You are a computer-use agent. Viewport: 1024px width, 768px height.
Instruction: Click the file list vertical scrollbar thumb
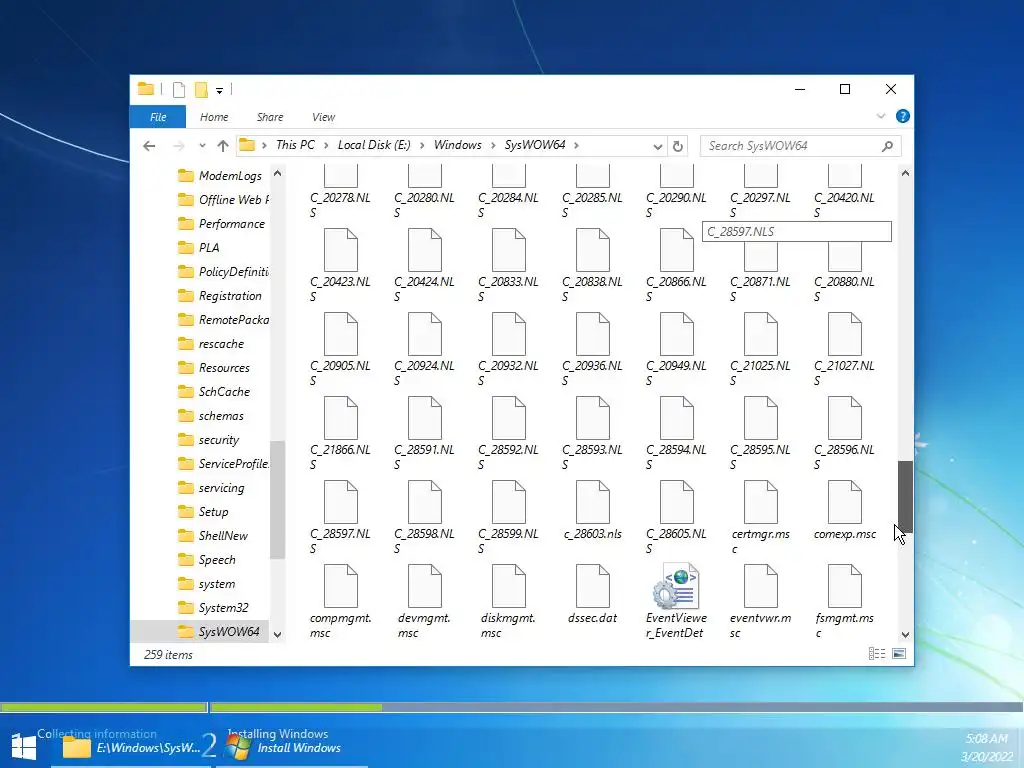[905, 496]
